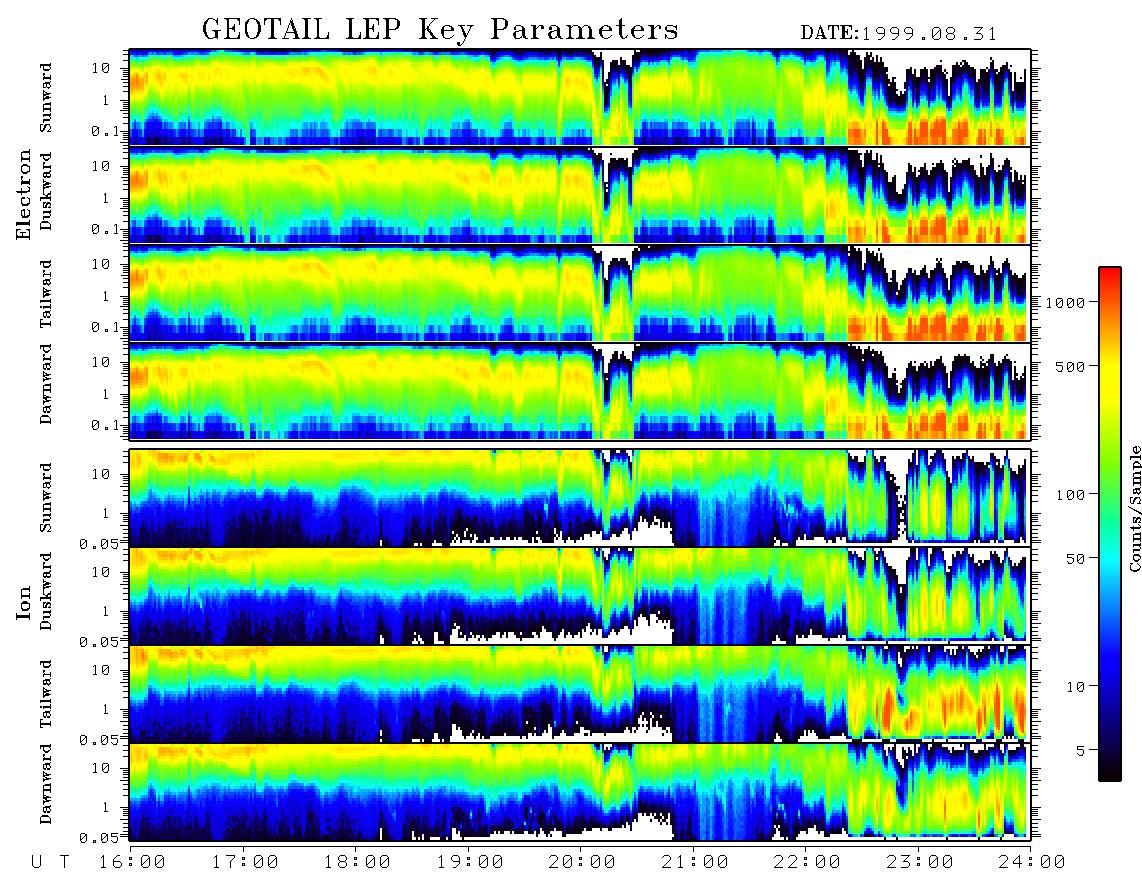
Task: Click the 18:00 time tick label
Action: click(357, 862)
